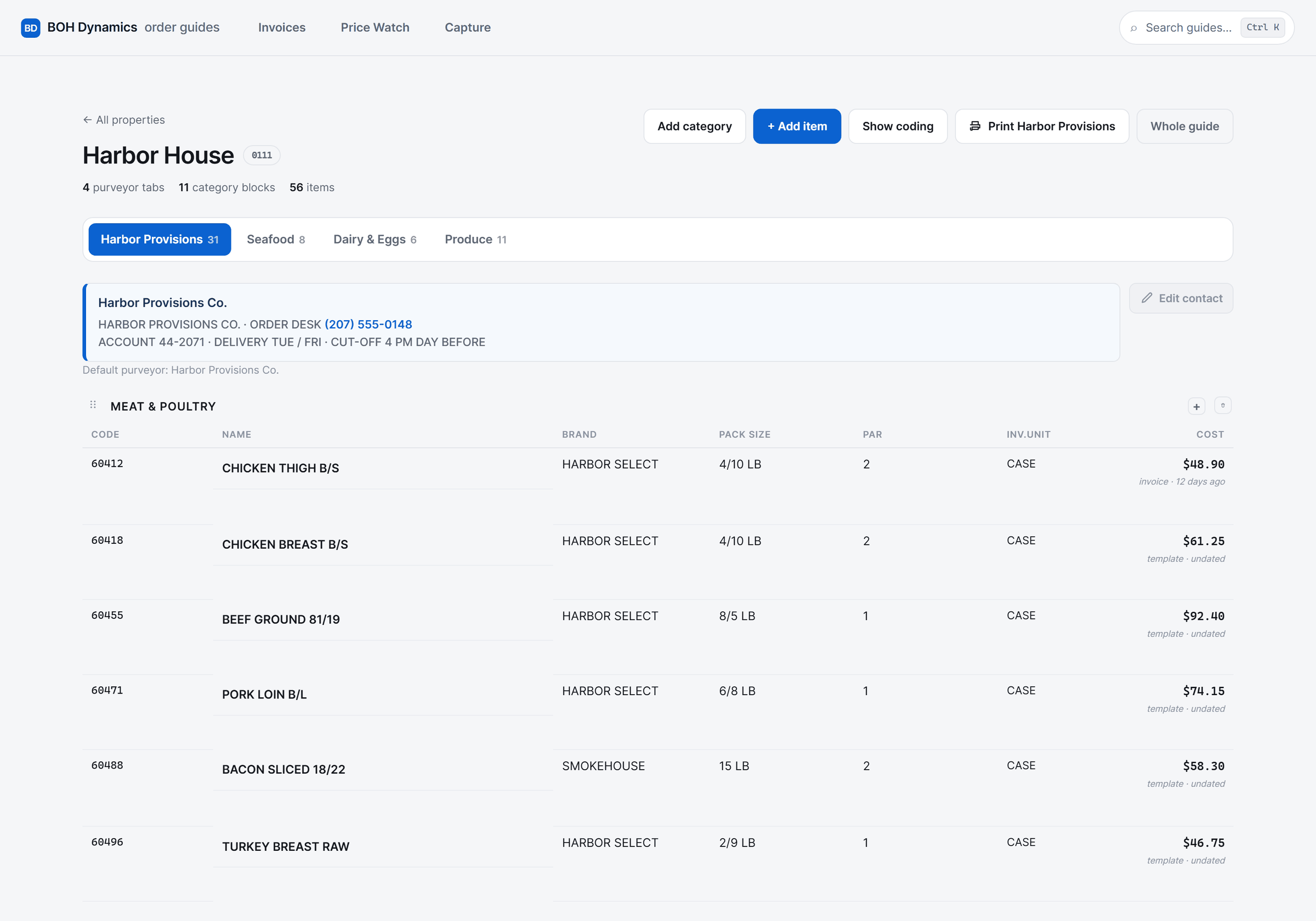The height and width of the screenshot is (921, 1316).
Task: Click the printer icon in Print button
Action: 975,126
